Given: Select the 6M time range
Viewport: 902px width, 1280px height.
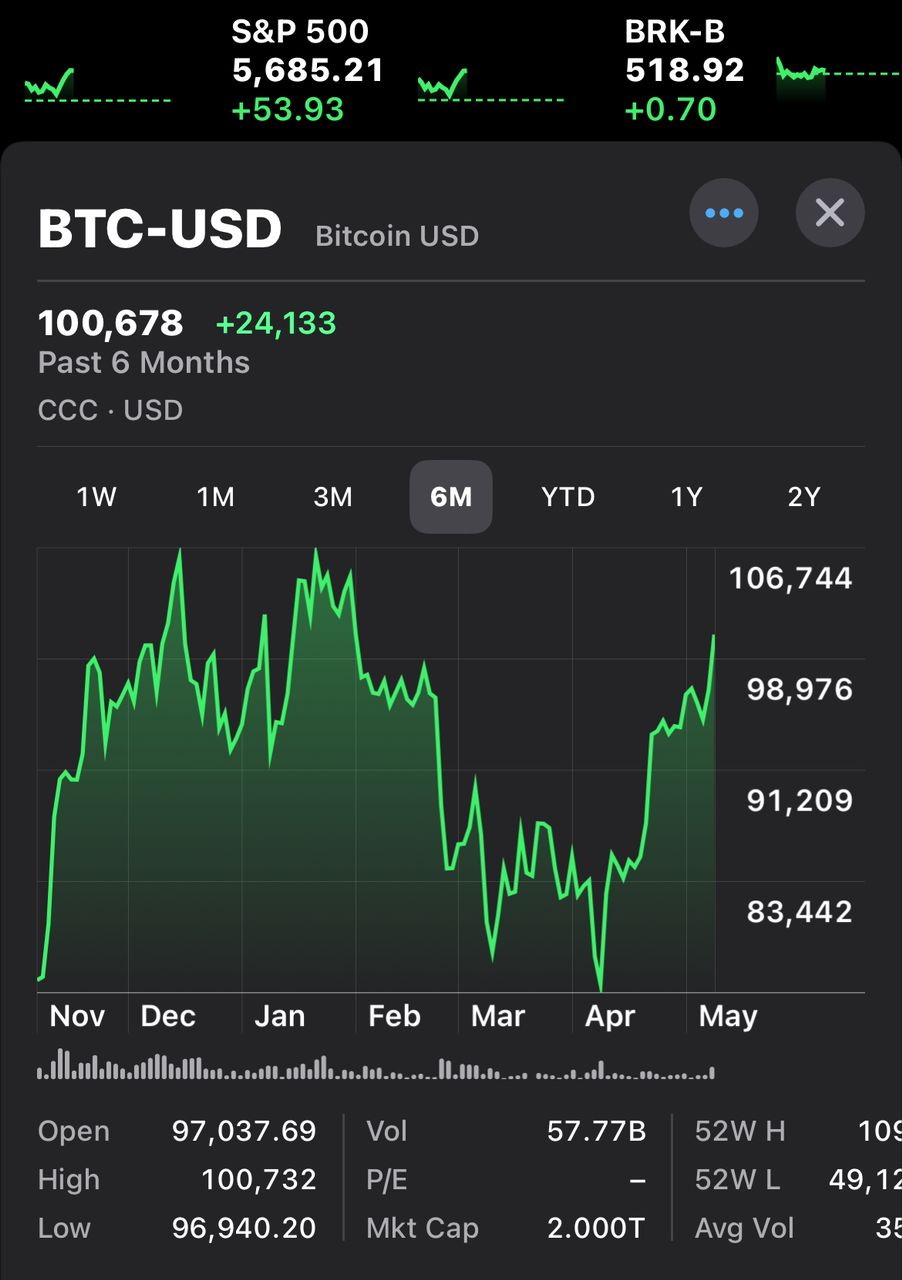Looking at the screenshot, I should (451, 497).
